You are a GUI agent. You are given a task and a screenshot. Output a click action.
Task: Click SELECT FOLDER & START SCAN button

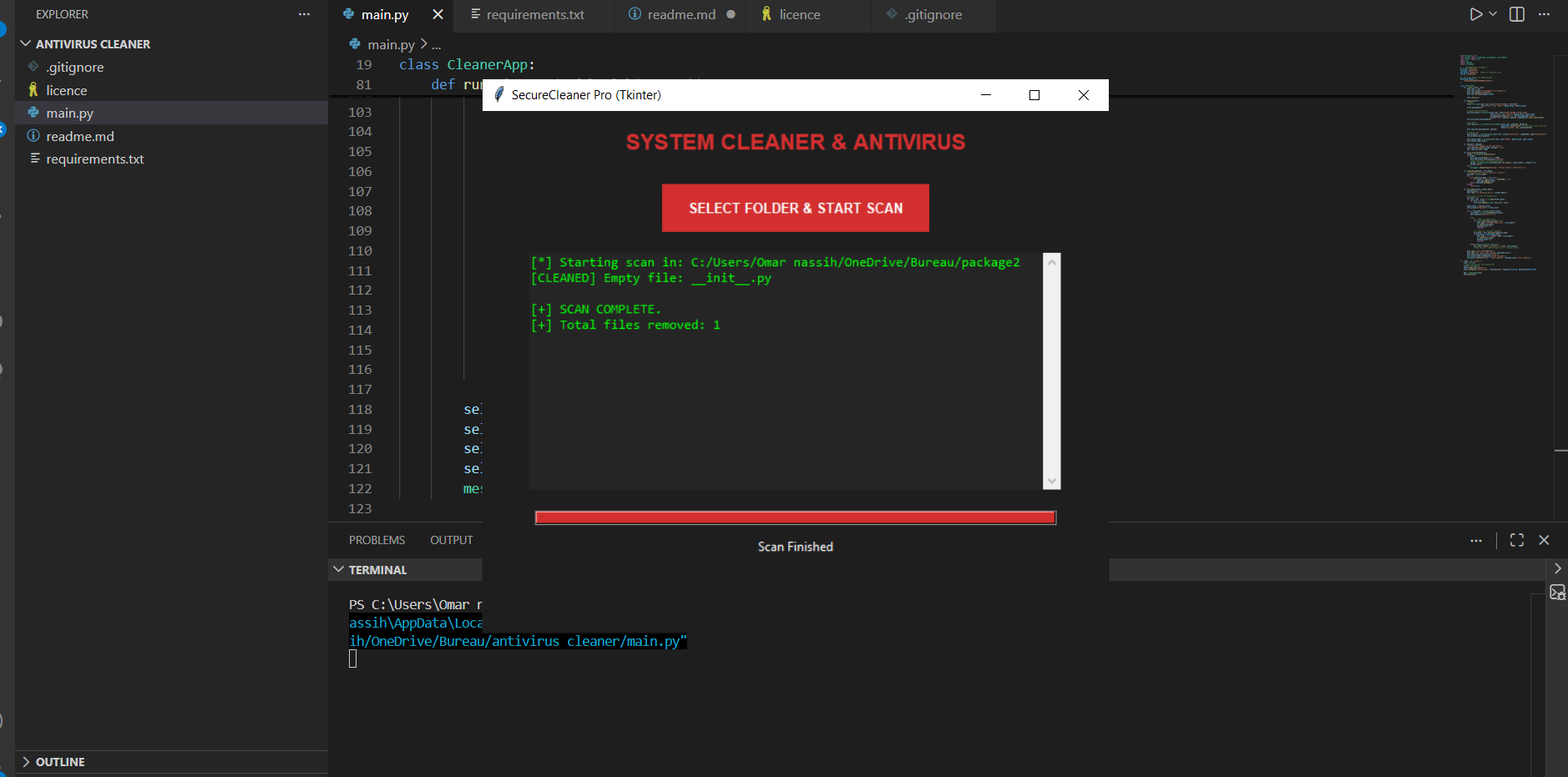pyautogui.click(x=795, y=208)
